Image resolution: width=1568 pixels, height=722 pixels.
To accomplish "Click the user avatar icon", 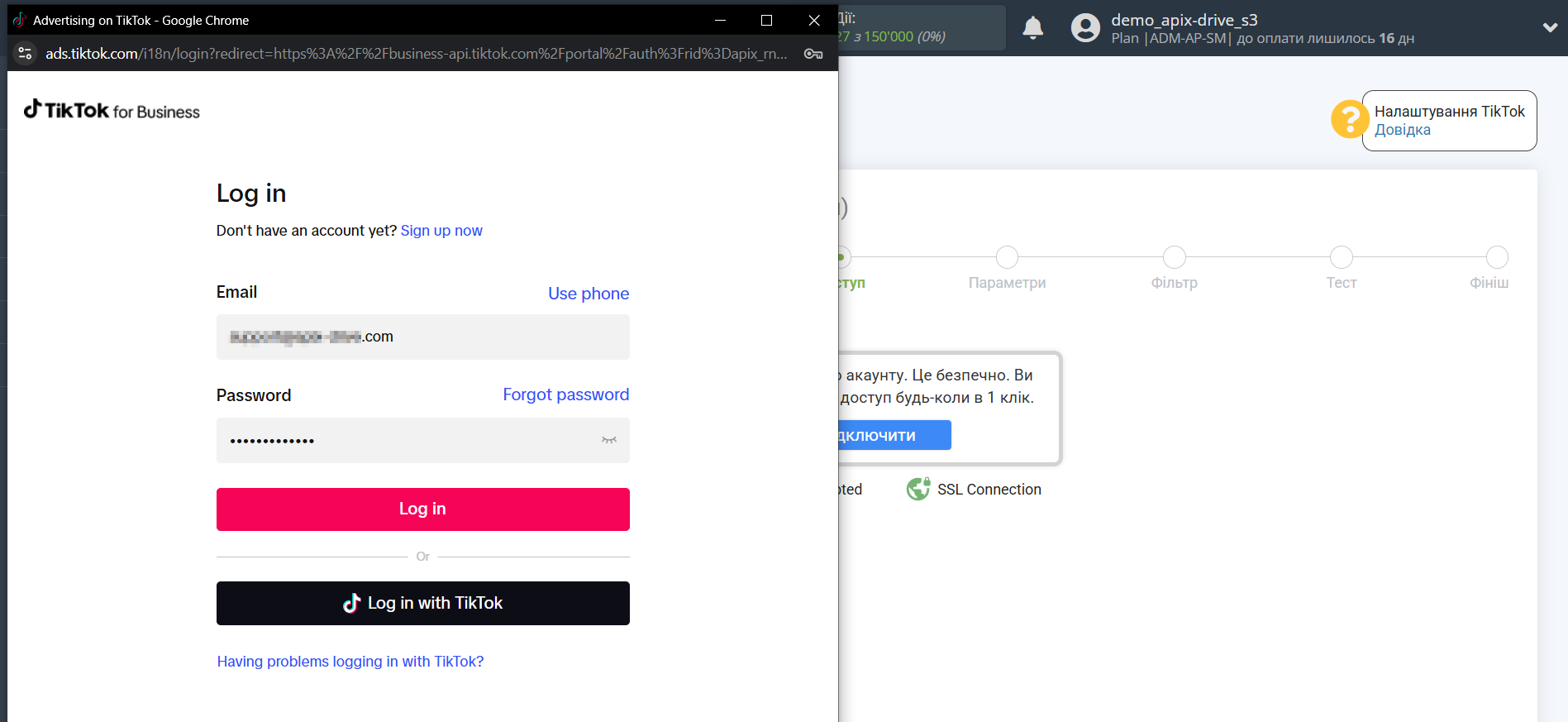I will pyautogui.click(x=1085, y=28).
